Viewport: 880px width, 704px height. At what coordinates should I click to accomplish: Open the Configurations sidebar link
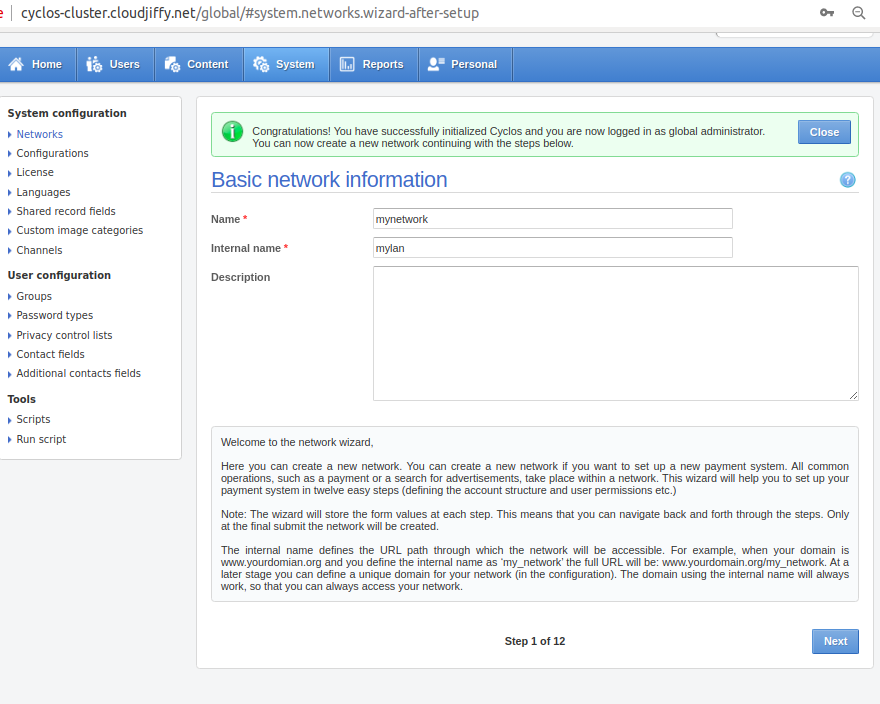tap(52, 153)
